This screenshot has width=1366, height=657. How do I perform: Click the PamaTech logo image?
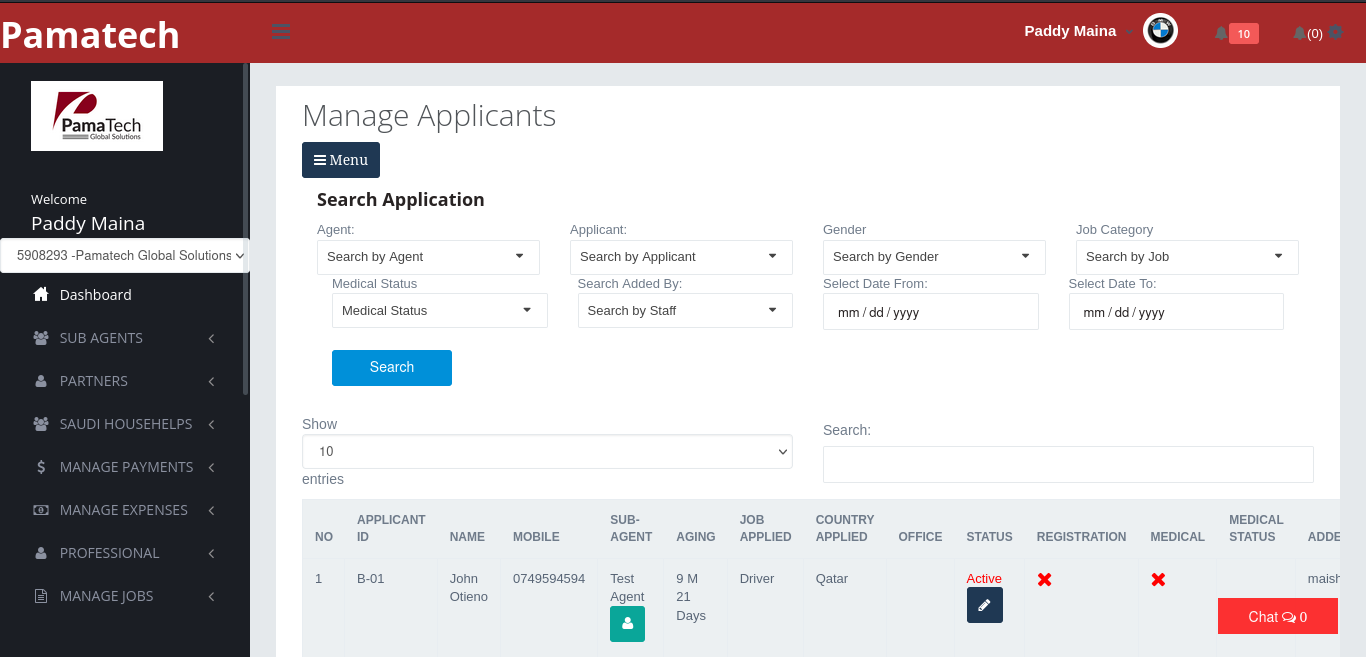(97, 116)
